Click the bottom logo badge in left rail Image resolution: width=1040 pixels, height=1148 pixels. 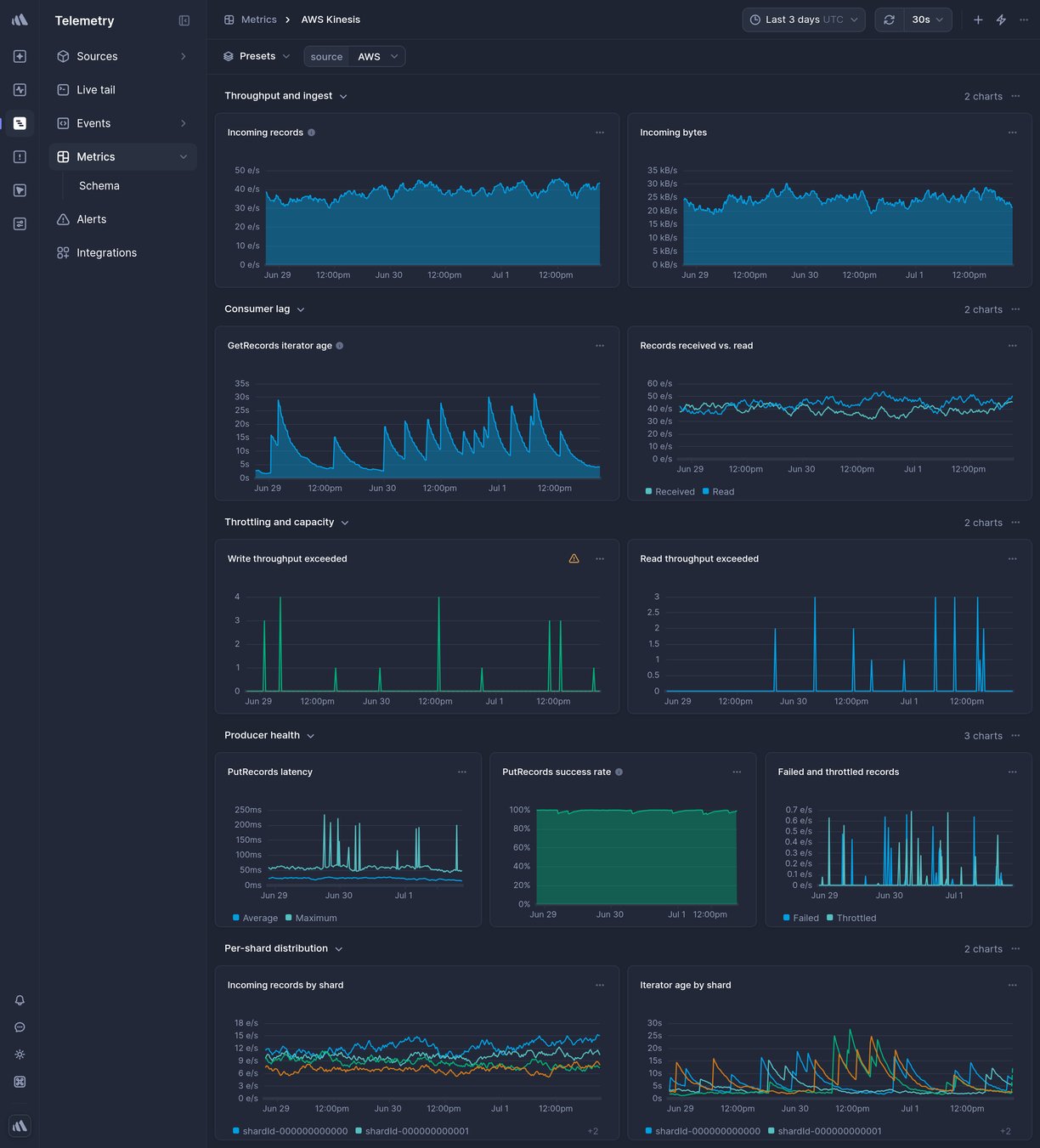(20, 1126)
